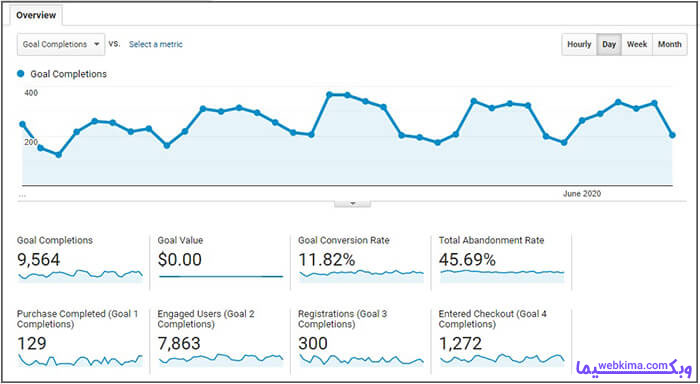Select the Engaged Users Goal 2 value 7,863
This screenshot has width=700, height=384.
[179, 343]
